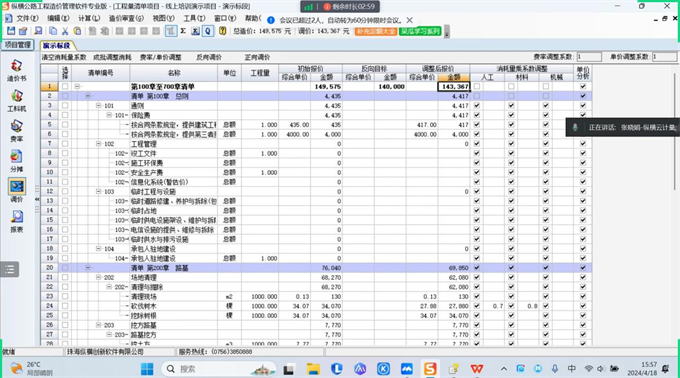Select the 费率 sidebar icon
Screen dimensions: 680x378
(16, 130)
